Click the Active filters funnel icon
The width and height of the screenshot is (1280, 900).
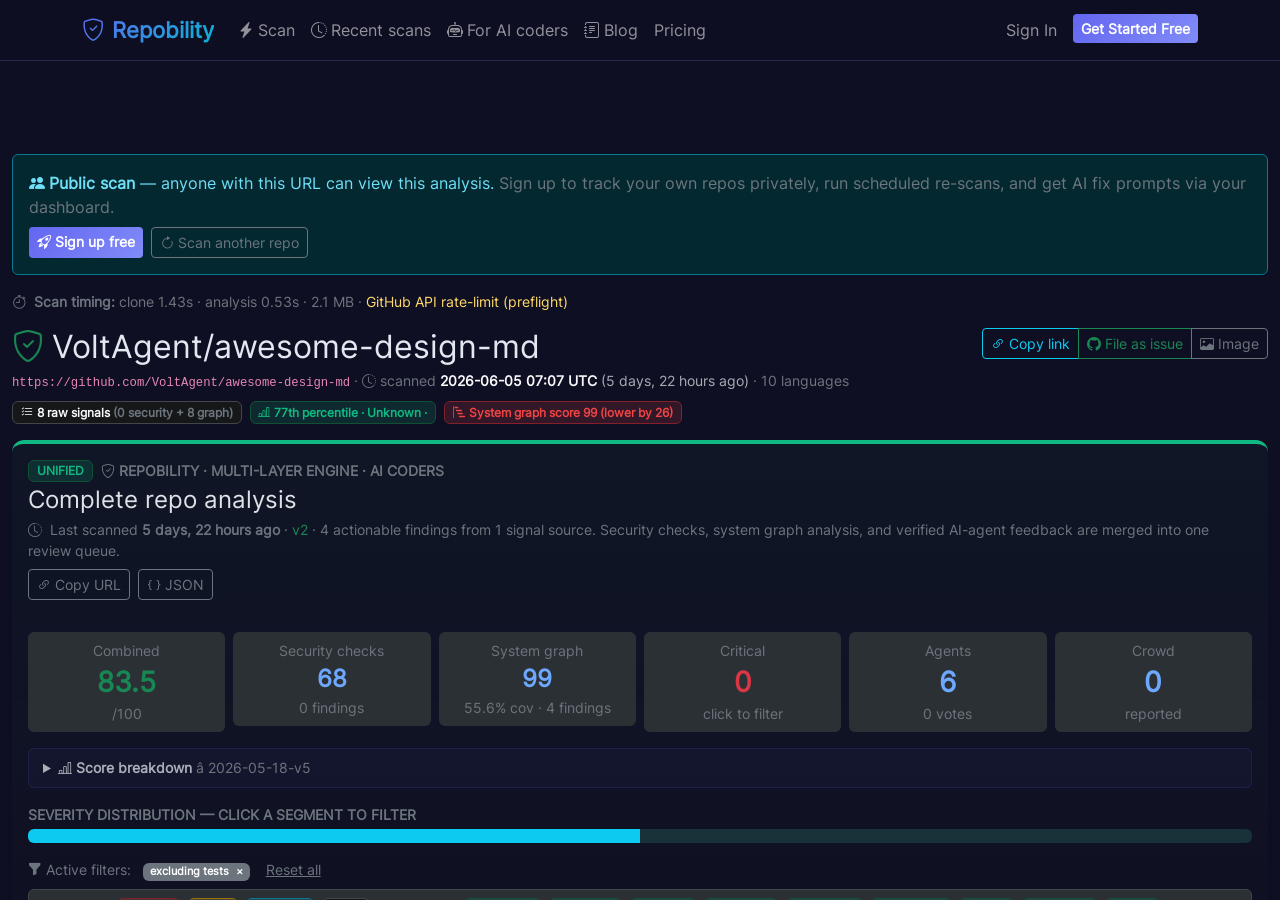tap(35, 869)
